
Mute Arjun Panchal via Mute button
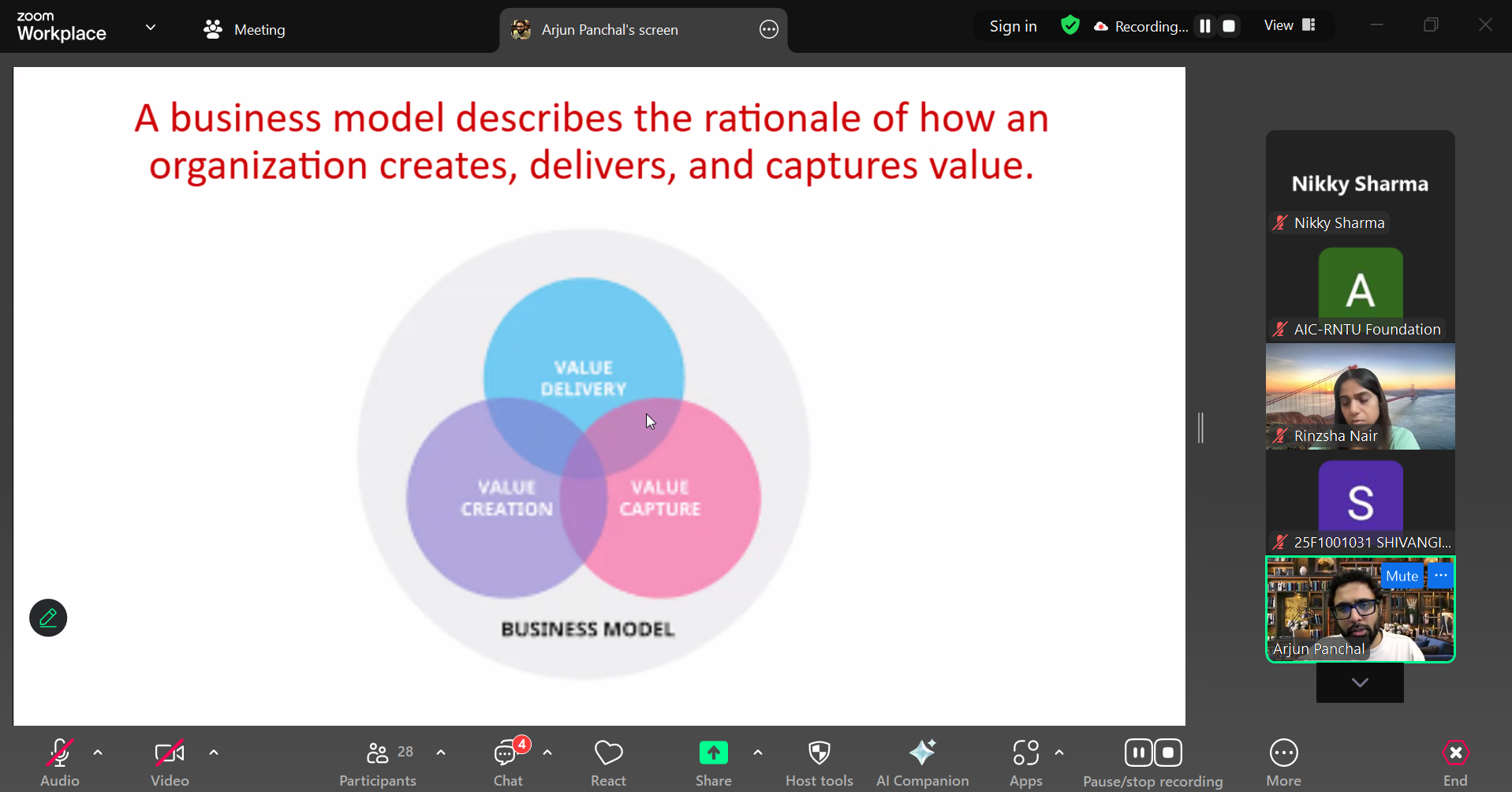point(1402,576)
